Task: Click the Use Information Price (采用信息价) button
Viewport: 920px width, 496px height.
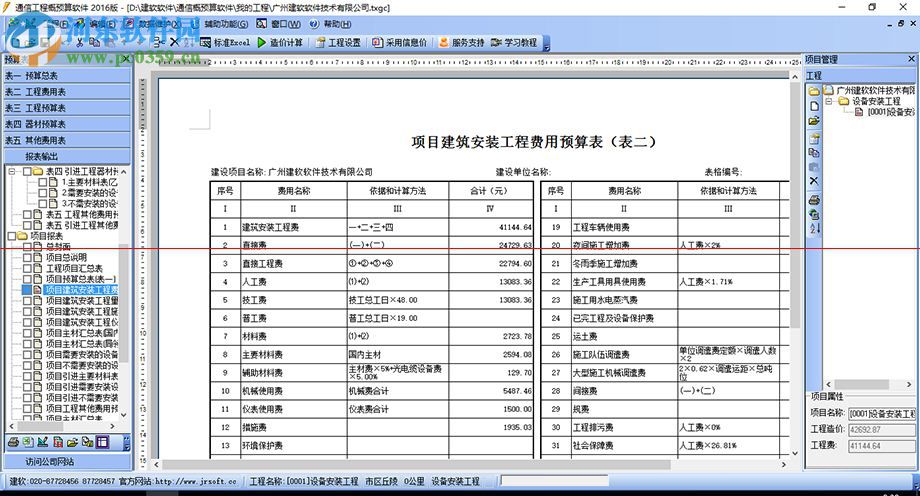Action: pos(399,42)
